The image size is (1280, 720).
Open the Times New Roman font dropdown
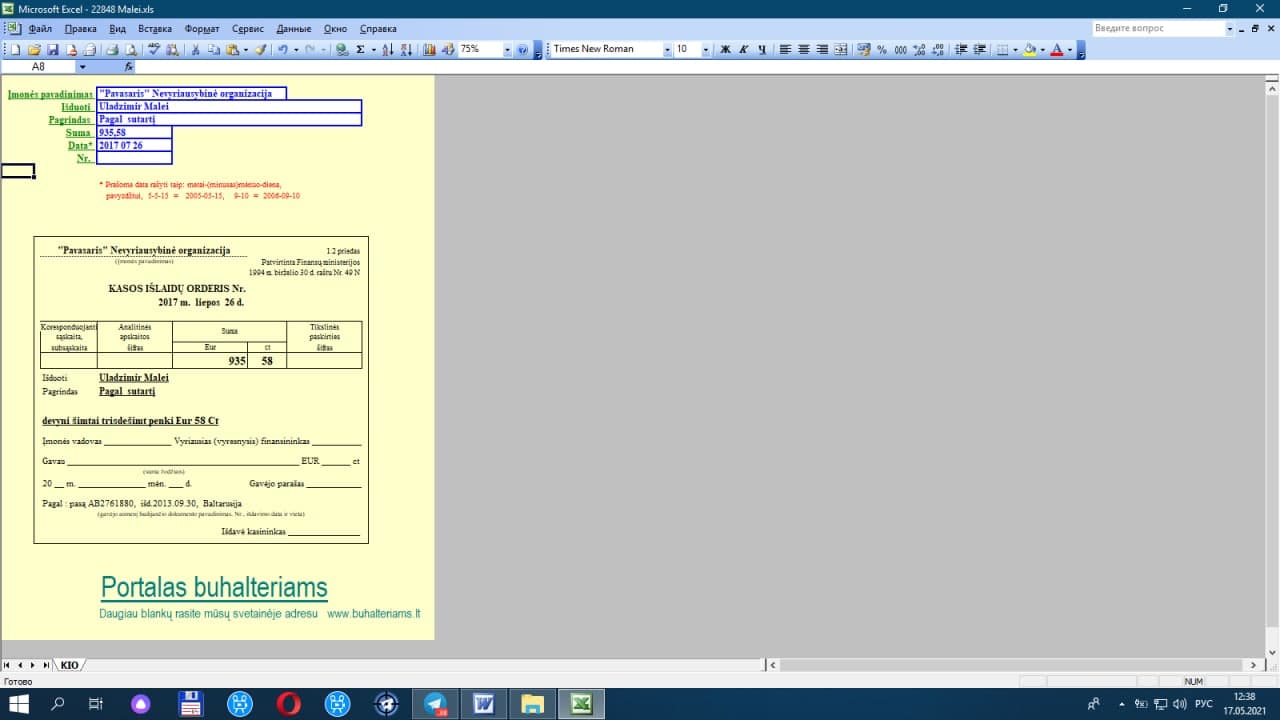pyautogui.click(x=667, y=49)
